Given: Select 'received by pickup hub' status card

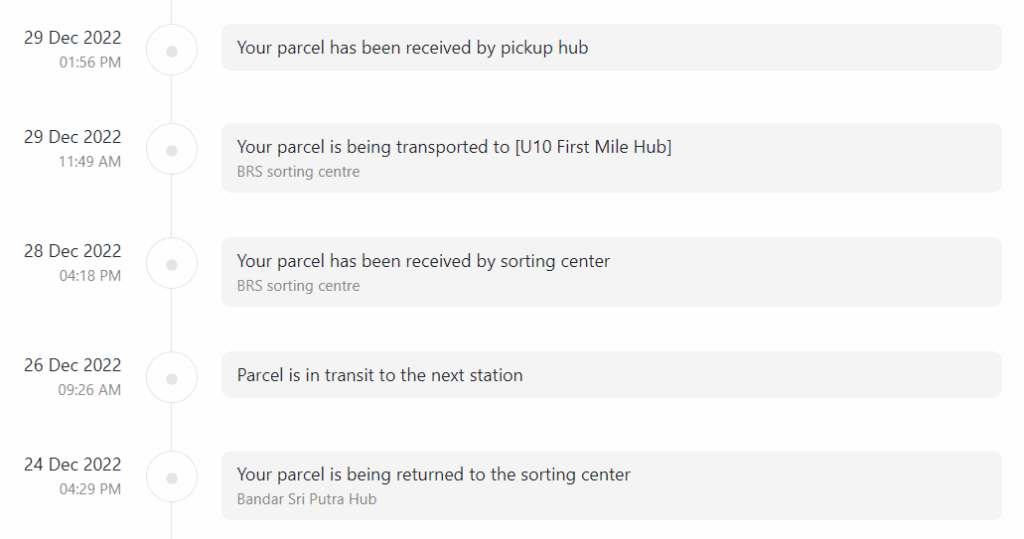Looking at the screenshot, I should [611, 48].
